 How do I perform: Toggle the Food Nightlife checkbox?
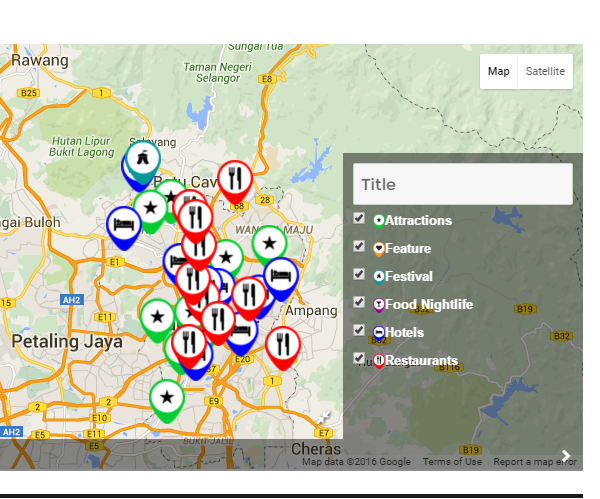click(x=359, y=302)
